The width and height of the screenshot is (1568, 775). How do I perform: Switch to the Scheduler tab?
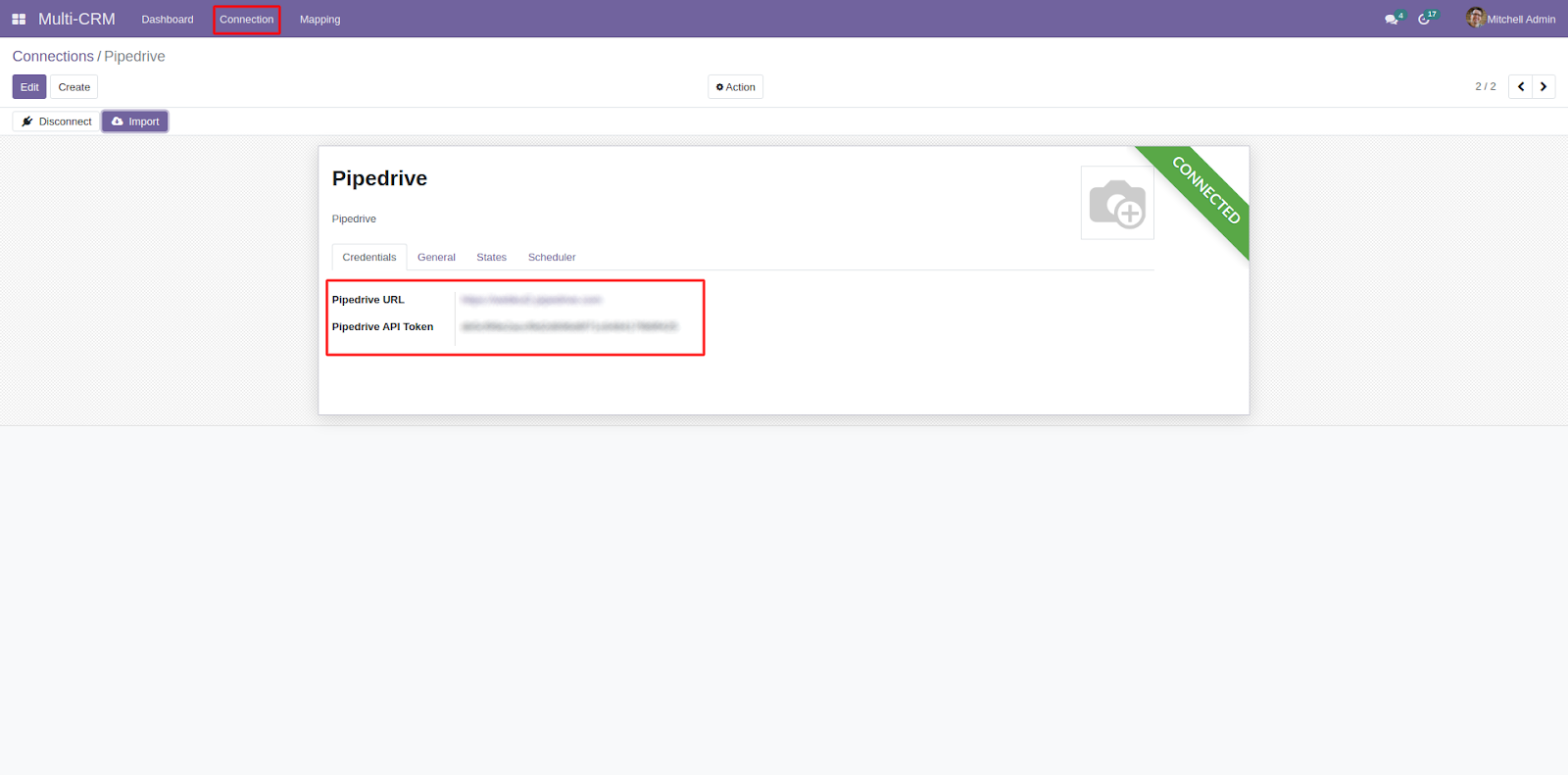coord(552,258)
